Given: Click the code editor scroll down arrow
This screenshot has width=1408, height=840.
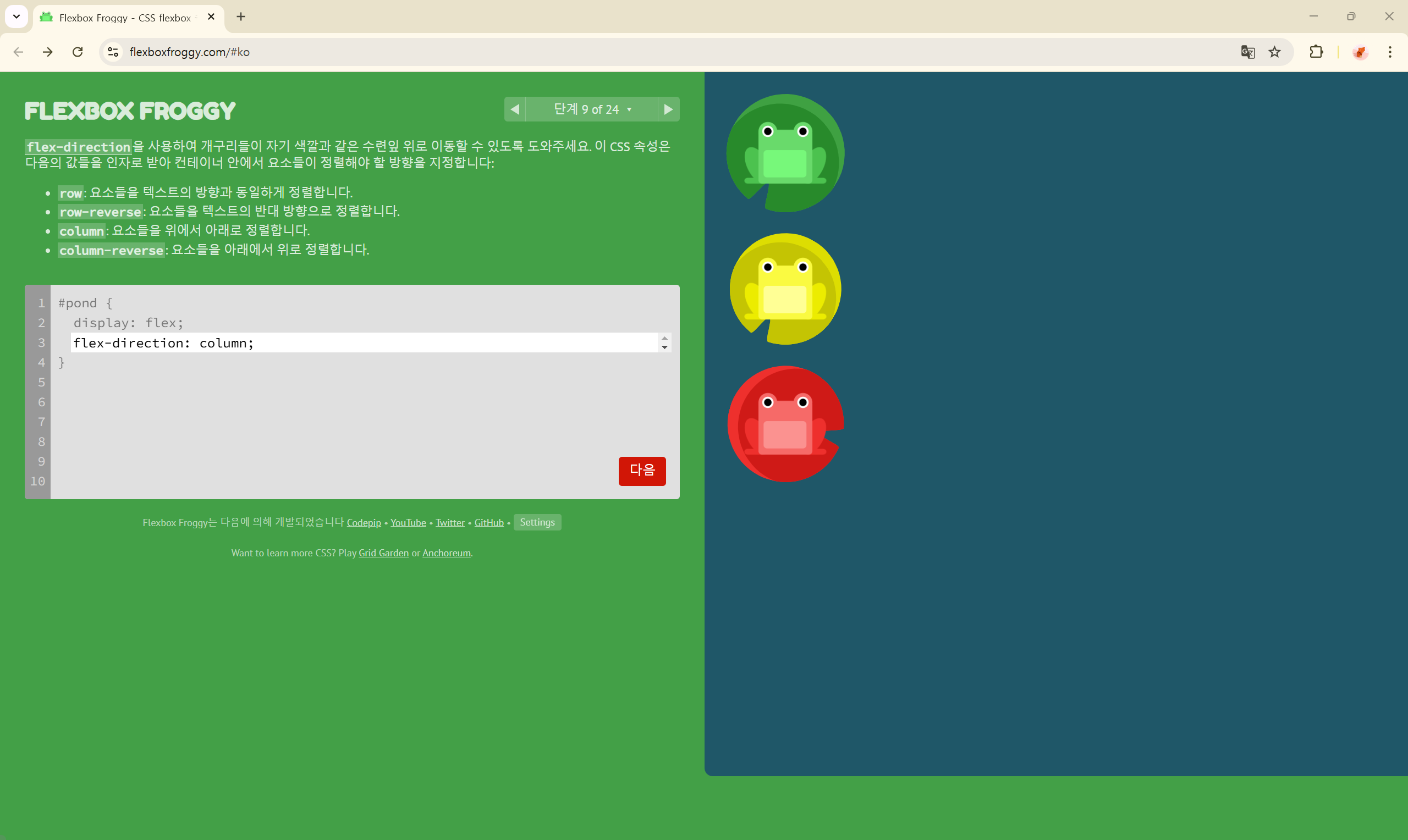Looking at the screenshot, I should (x=664, y=347).
